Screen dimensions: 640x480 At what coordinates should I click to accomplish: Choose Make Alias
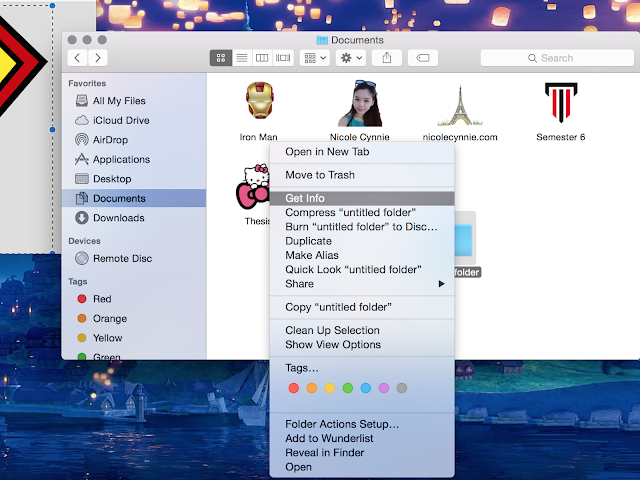(x=362, y=256)
